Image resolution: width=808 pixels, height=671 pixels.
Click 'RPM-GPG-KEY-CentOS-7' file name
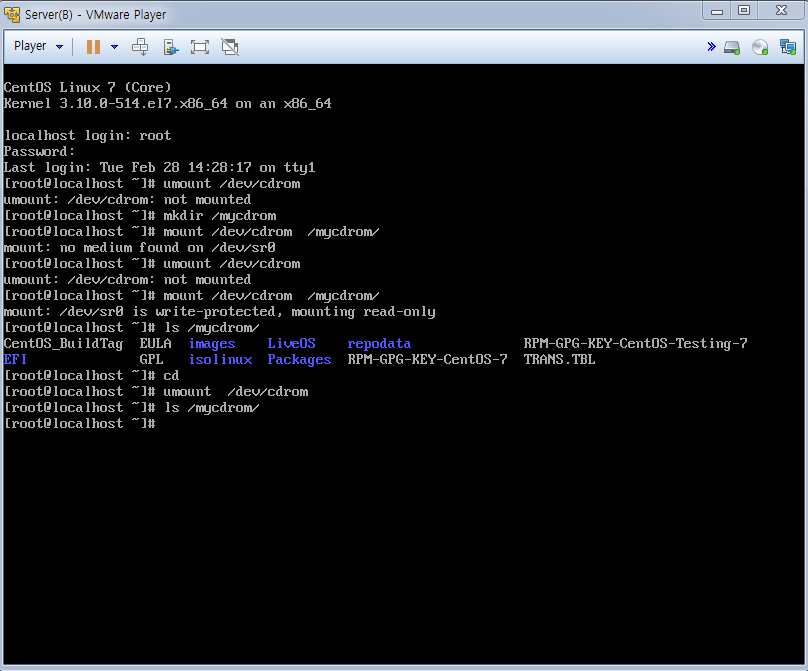(x=427, y=359)
